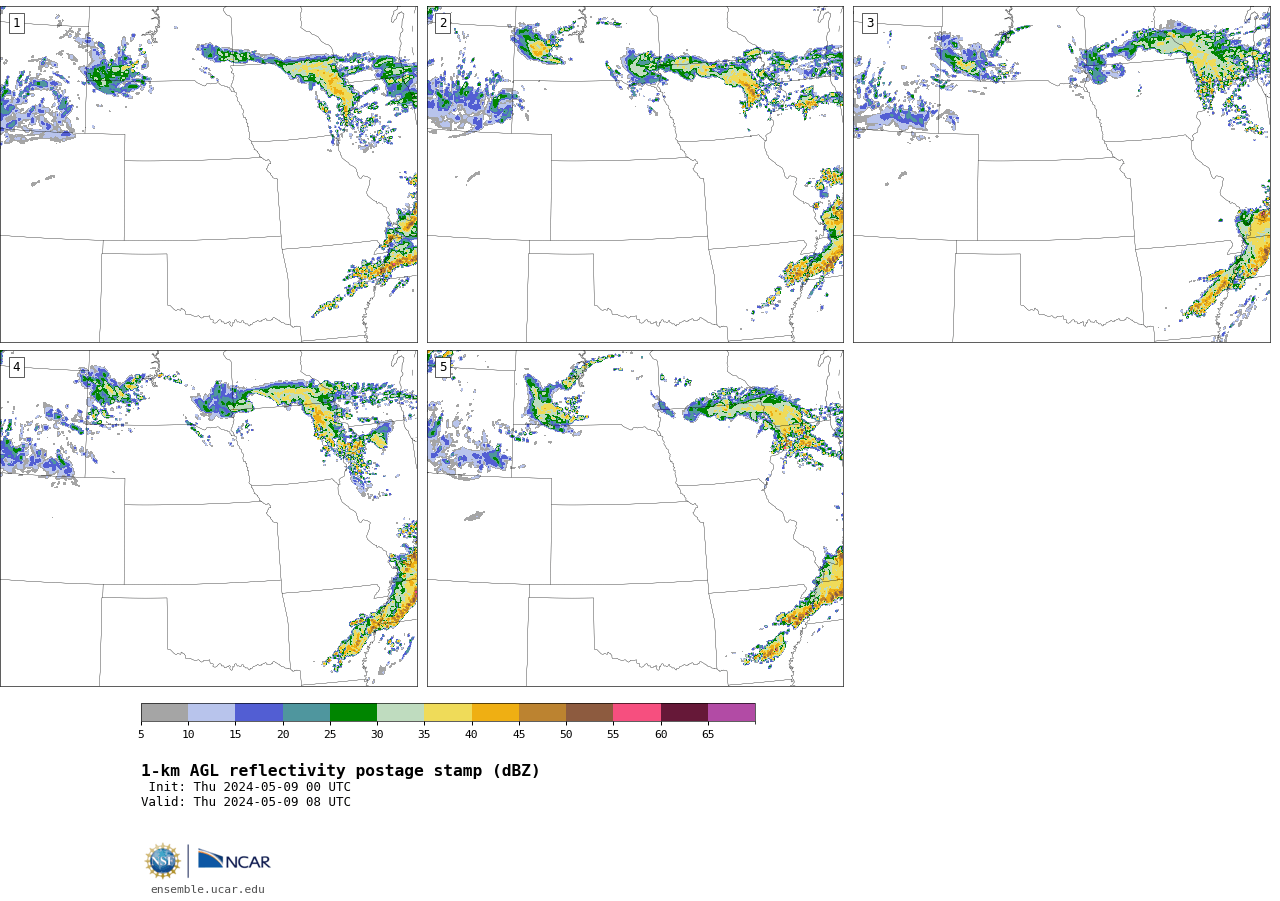
Task: Click the tan-brown 45-50 dBZ swatch
Action: [x=542, y=712]
